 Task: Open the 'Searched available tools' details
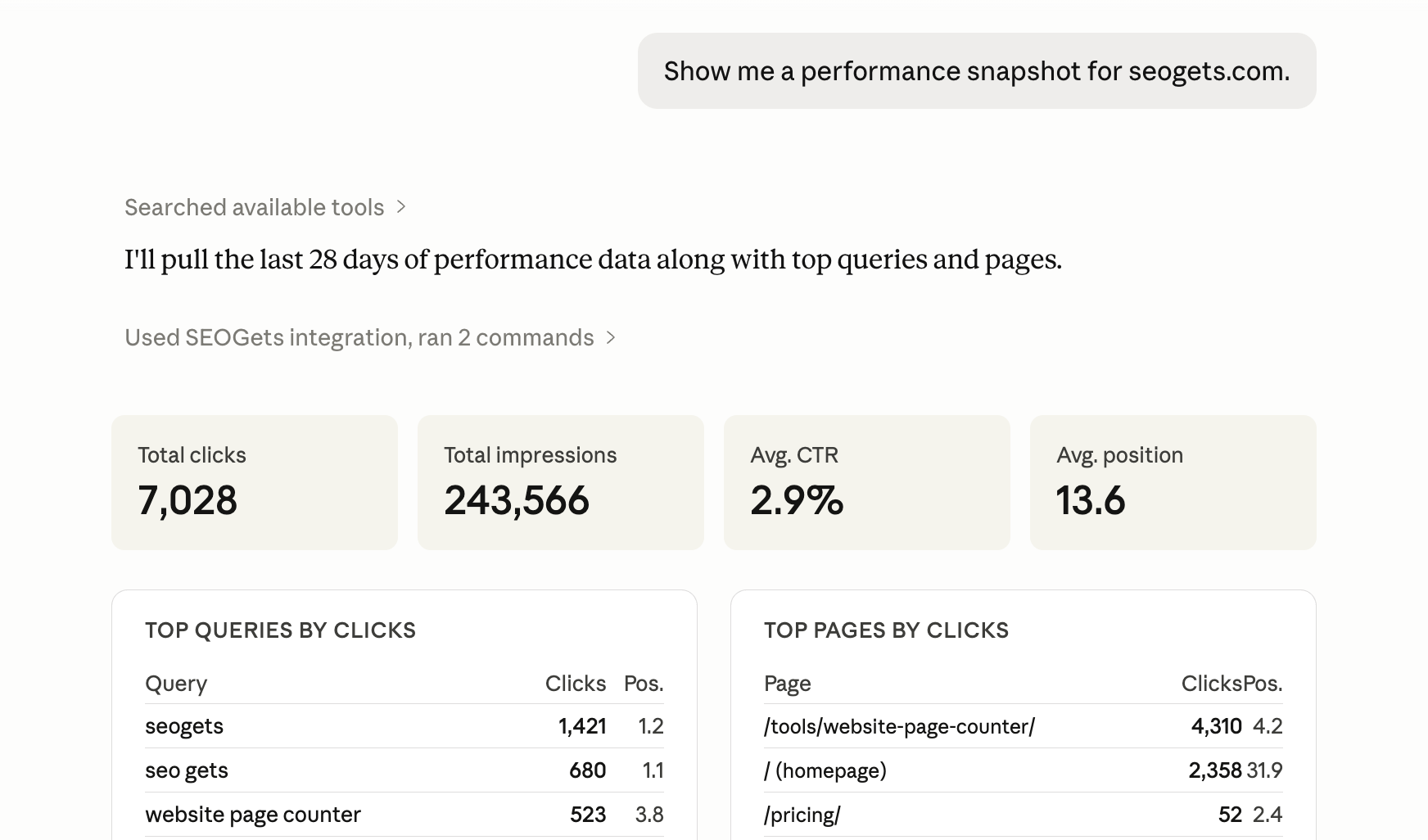[254, 207]
